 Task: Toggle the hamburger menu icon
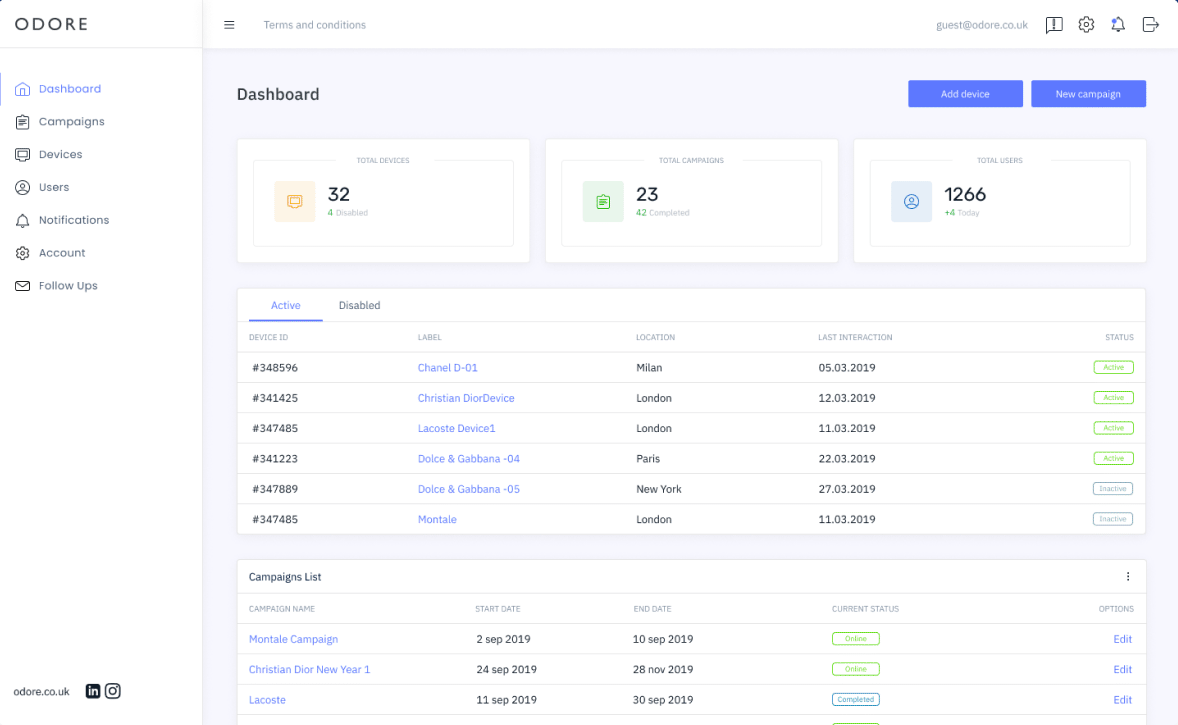click(x=229, y=25)
